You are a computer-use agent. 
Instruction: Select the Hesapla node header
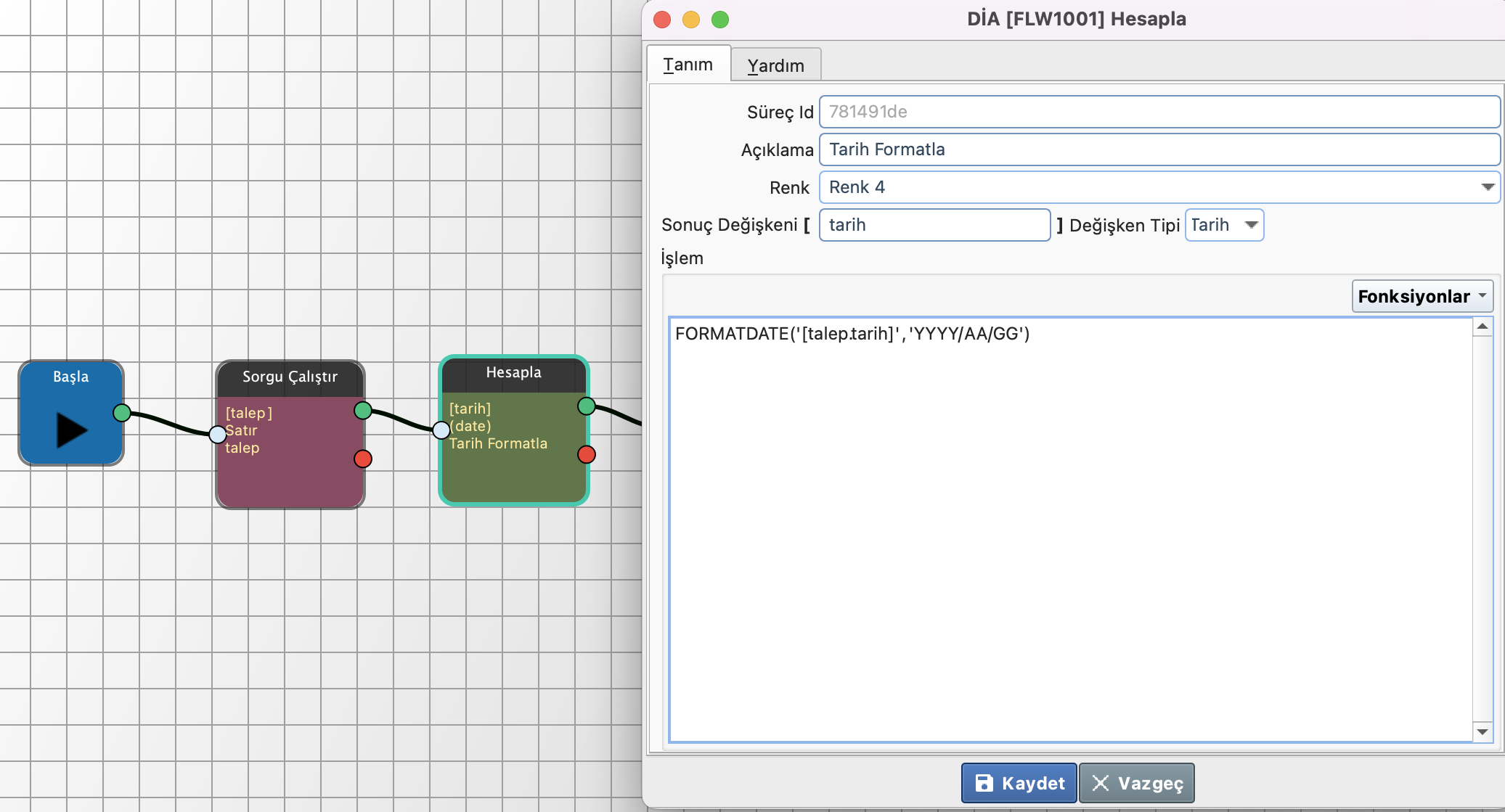pyautogui.click(x=513, y=373)
